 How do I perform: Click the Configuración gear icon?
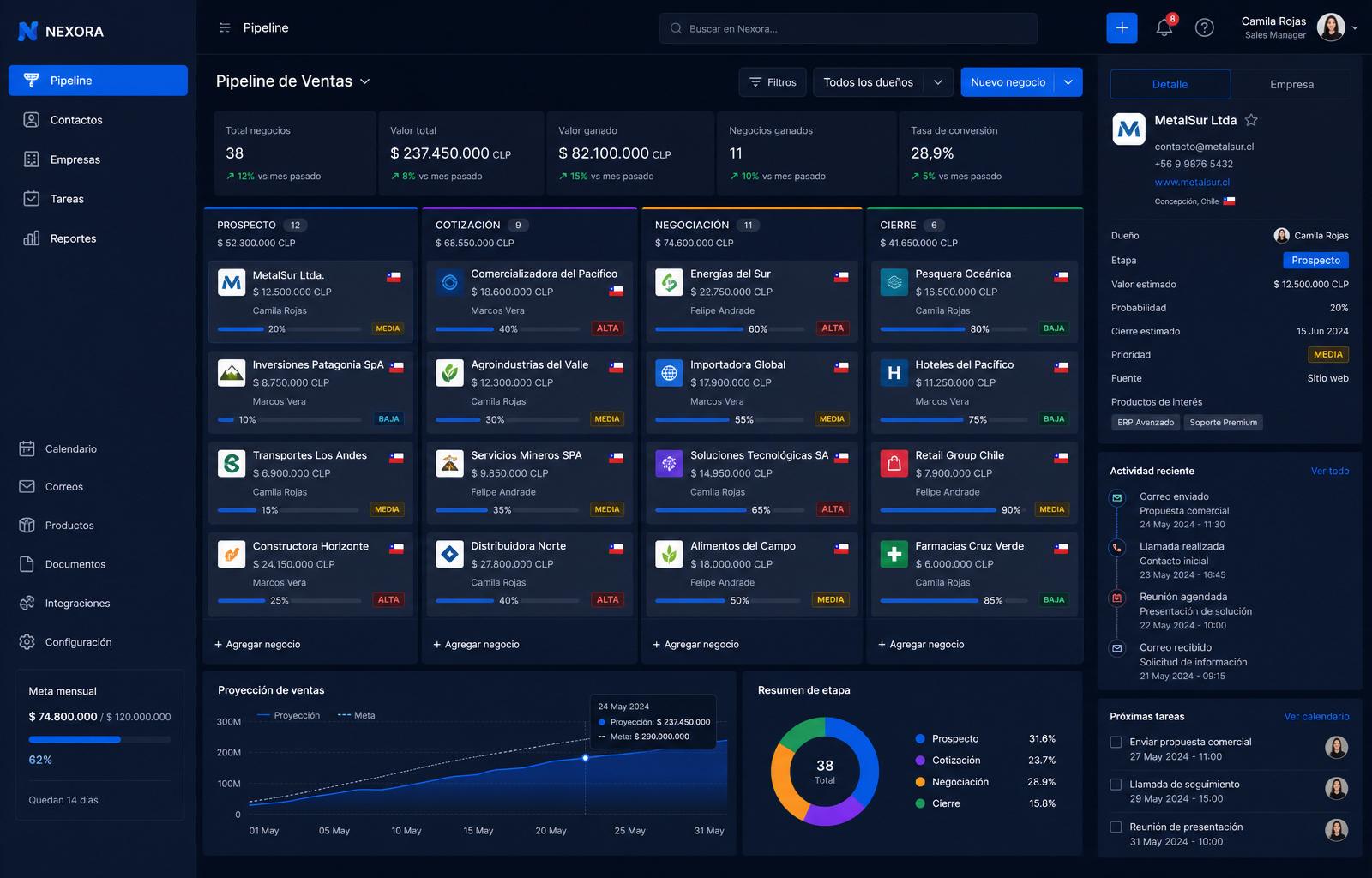click(x=27, y=642)
